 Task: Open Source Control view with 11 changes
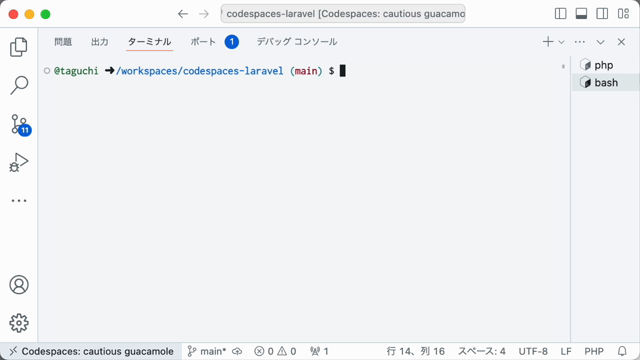pos(20,124)
